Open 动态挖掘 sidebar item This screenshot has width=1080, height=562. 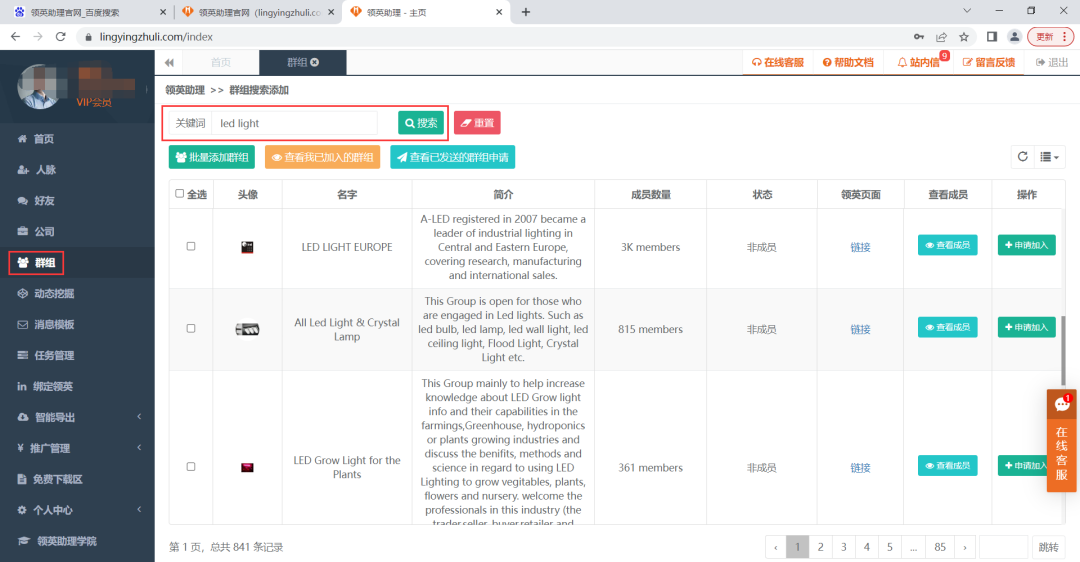[77, 293]
